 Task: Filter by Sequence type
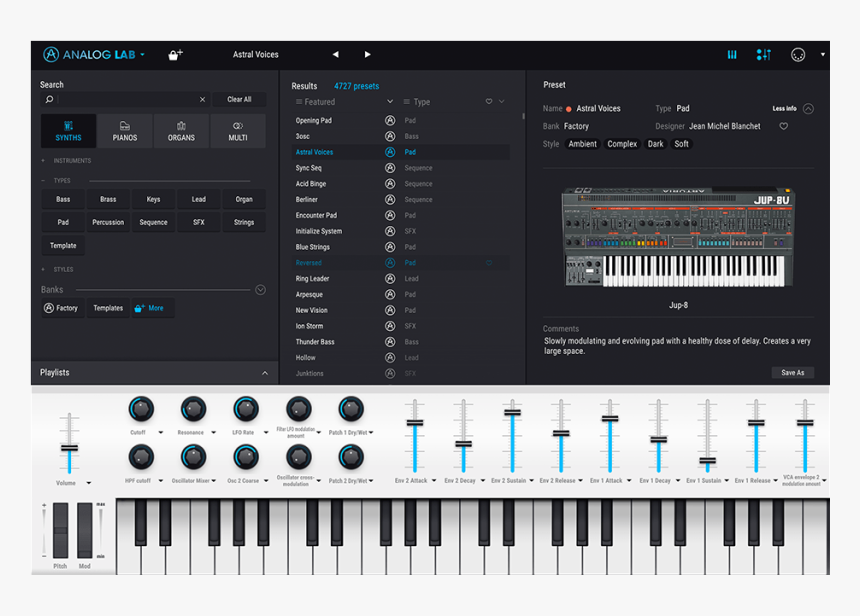click(154, 222)
